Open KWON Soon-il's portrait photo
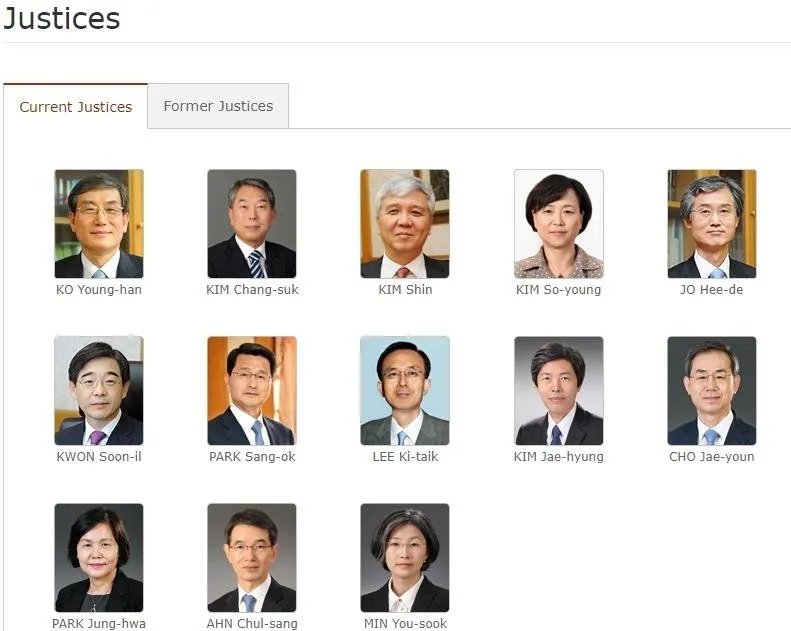The image size is (791, 631). pos(99,390)
